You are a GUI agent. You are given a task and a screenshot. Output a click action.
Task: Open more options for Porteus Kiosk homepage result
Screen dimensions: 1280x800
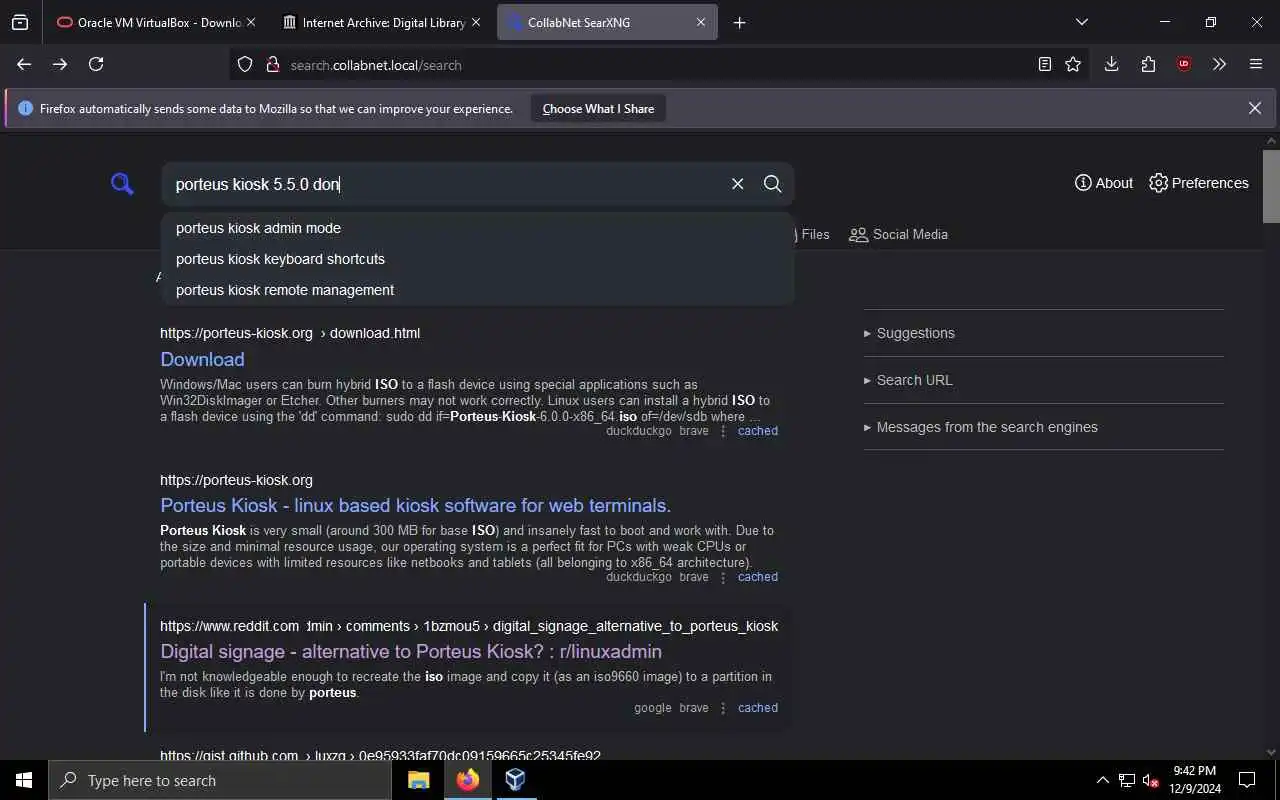(723, 577)
